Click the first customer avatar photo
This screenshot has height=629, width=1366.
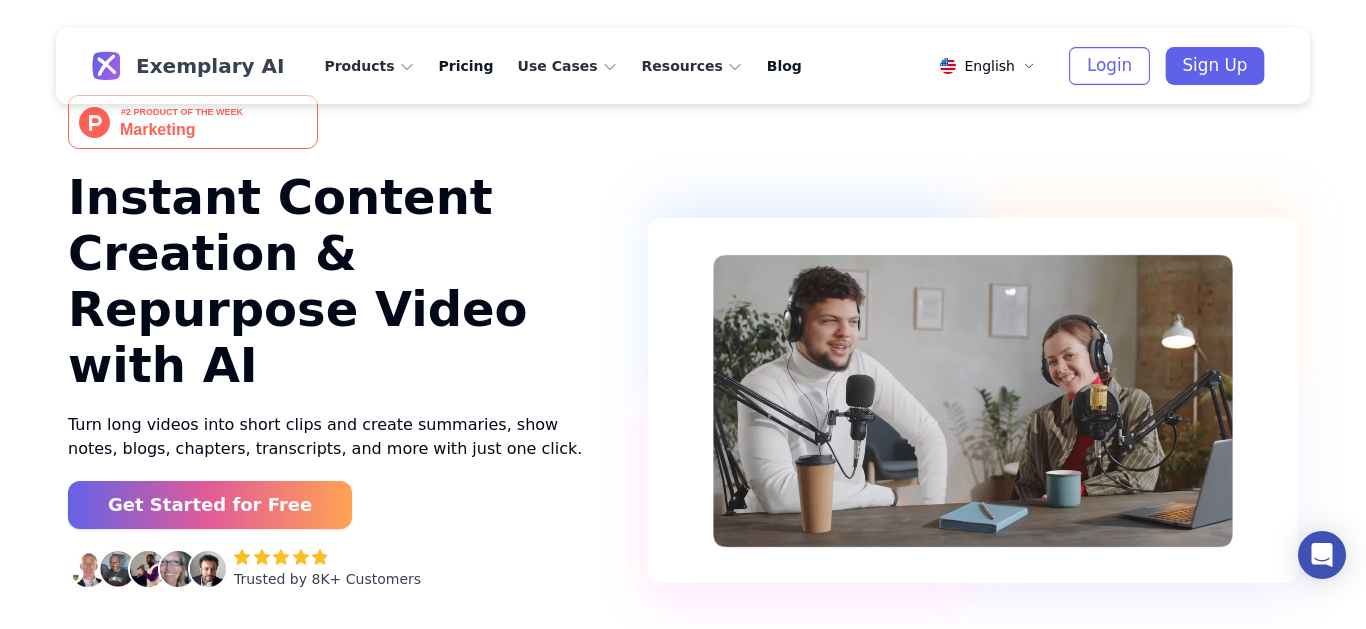click(x=87, y=569)
